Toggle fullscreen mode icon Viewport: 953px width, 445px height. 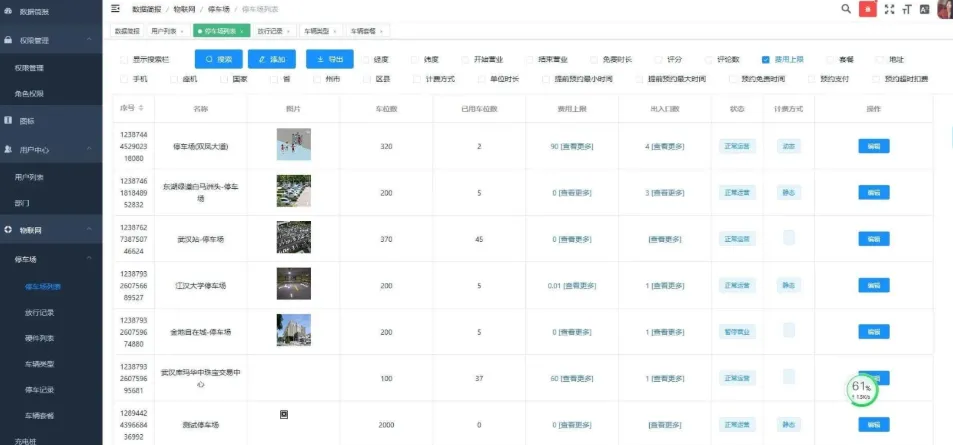pos(888,9)
